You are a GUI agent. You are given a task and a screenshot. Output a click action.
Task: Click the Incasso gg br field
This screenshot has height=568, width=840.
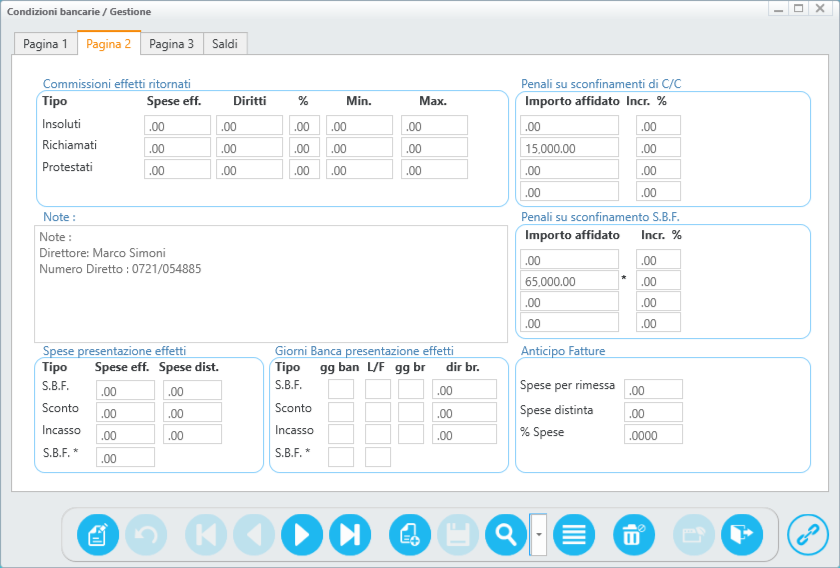[x=411, y=435]
